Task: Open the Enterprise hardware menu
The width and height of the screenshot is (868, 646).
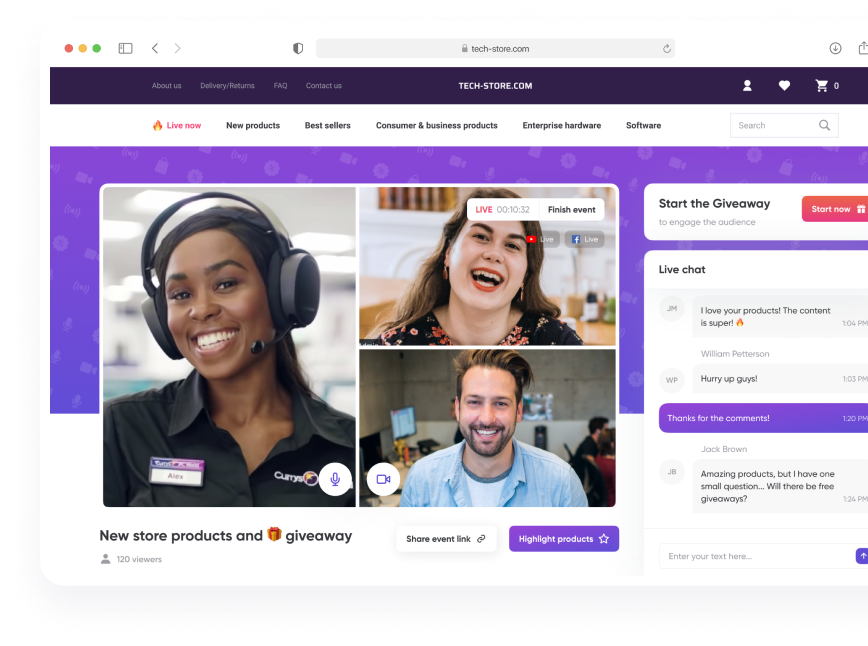Action: (562, 126)
